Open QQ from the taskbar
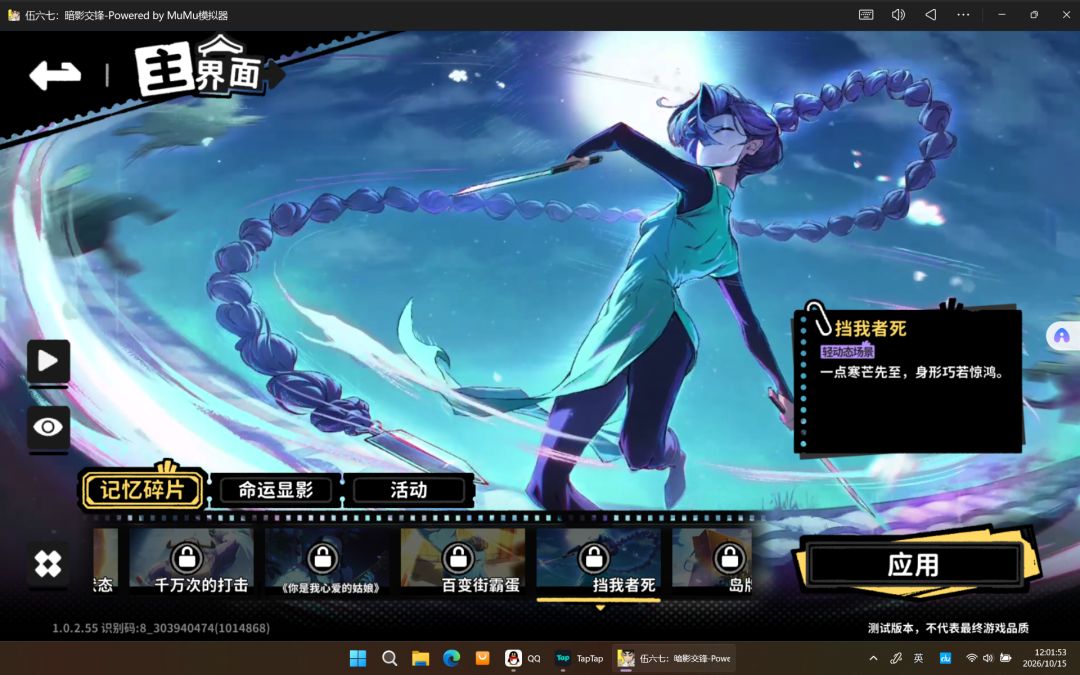The width and height of the screenshot is (1080, 675). tap(523, 658)
